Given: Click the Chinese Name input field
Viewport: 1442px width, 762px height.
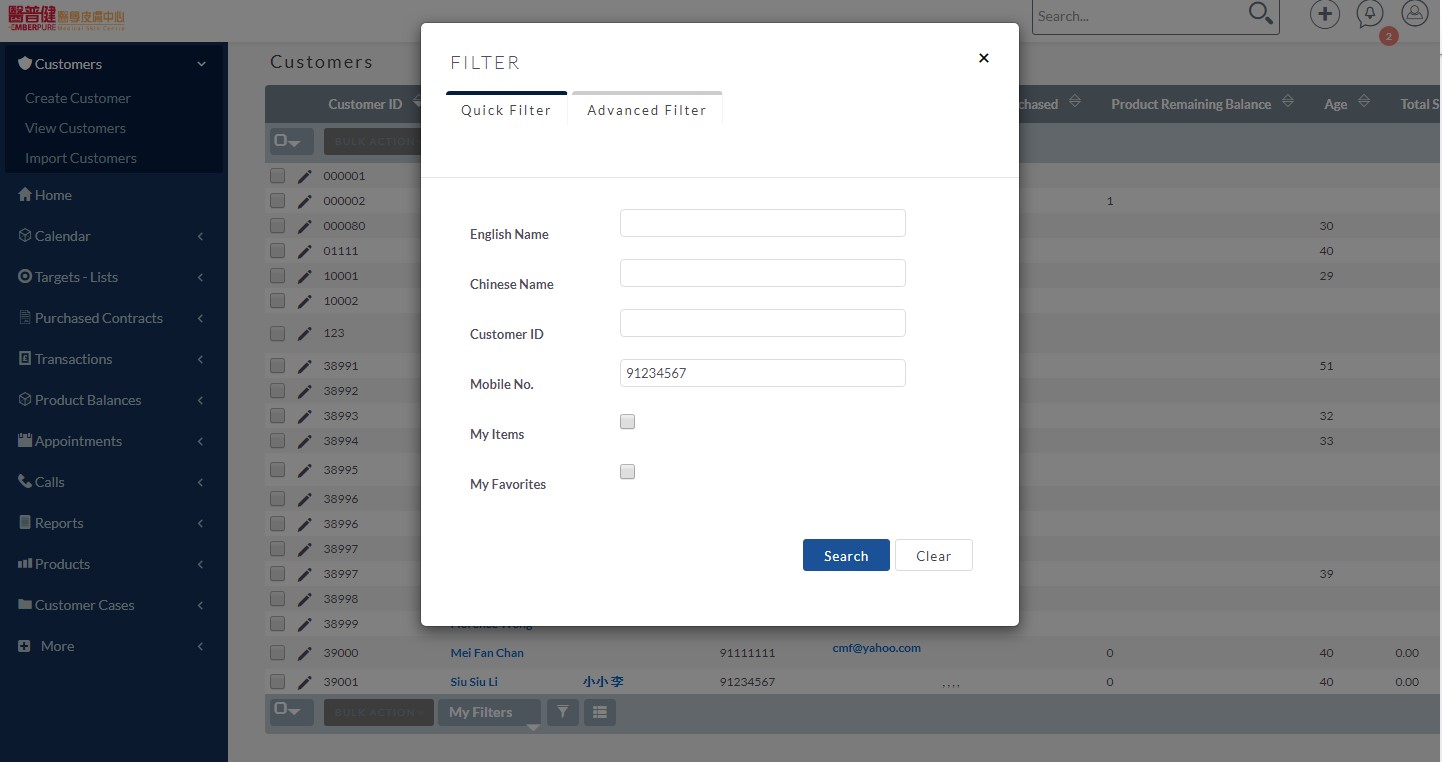Looking at the screenshot, I should pos(763,273).
